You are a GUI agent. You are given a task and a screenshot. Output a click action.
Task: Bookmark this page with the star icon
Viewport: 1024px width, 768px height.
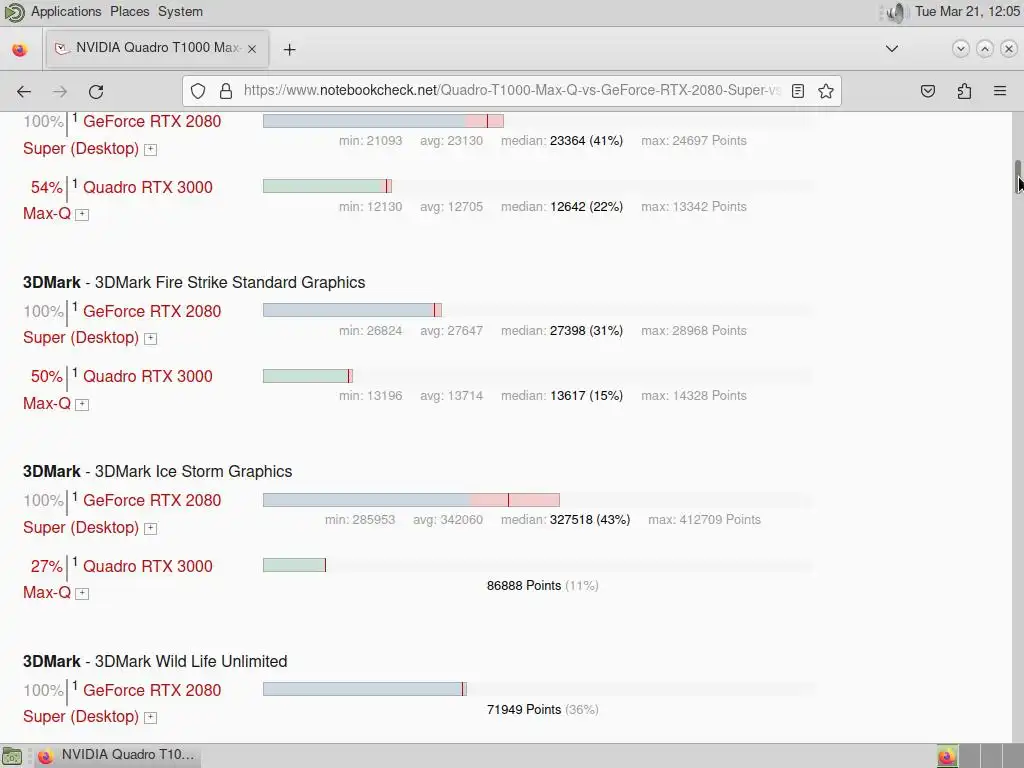[825, 91]
